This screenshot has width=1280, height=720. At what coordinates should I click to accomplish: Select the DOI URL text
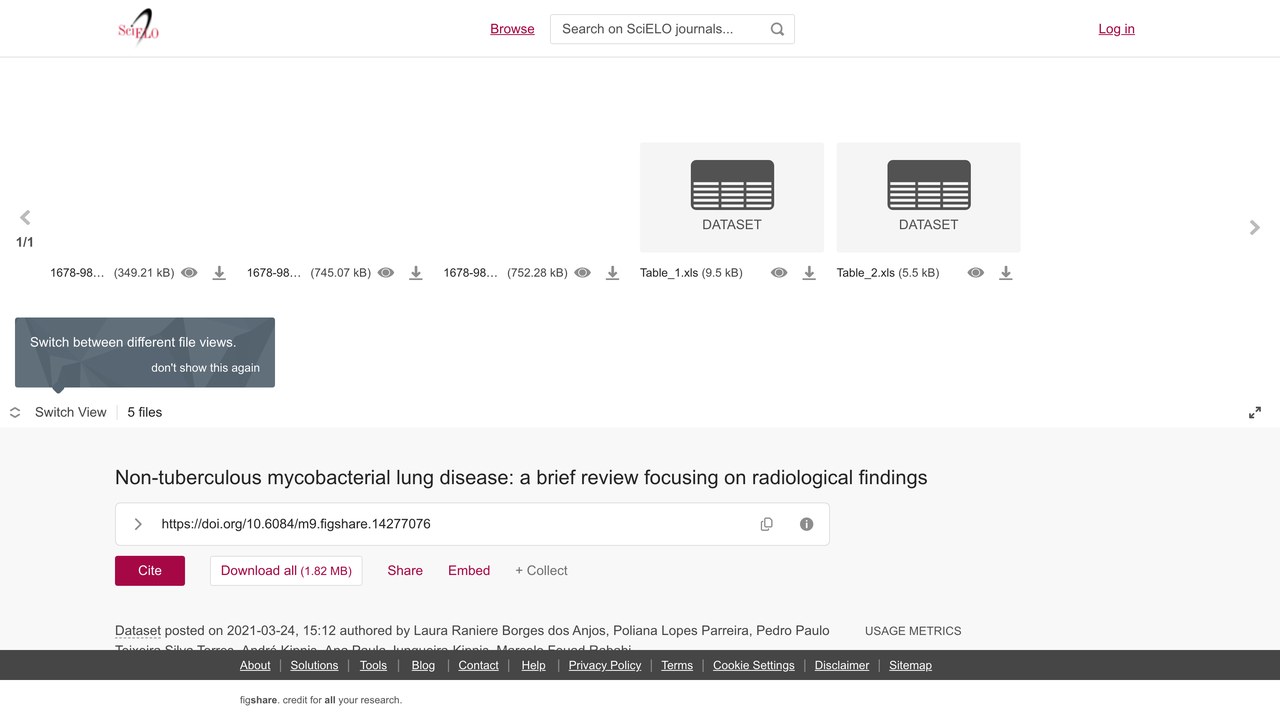tap(296, 524)
